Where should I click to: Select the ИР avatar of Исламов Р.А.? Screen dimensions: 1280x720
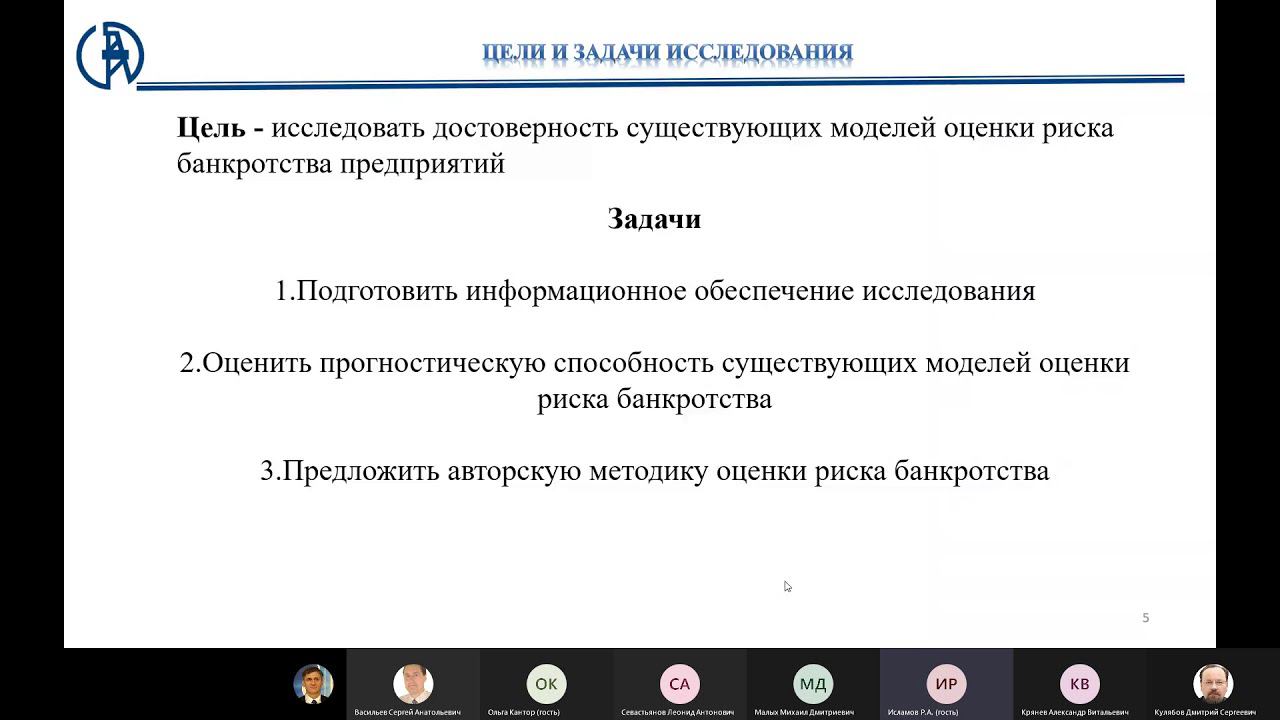tap(946, 684)
